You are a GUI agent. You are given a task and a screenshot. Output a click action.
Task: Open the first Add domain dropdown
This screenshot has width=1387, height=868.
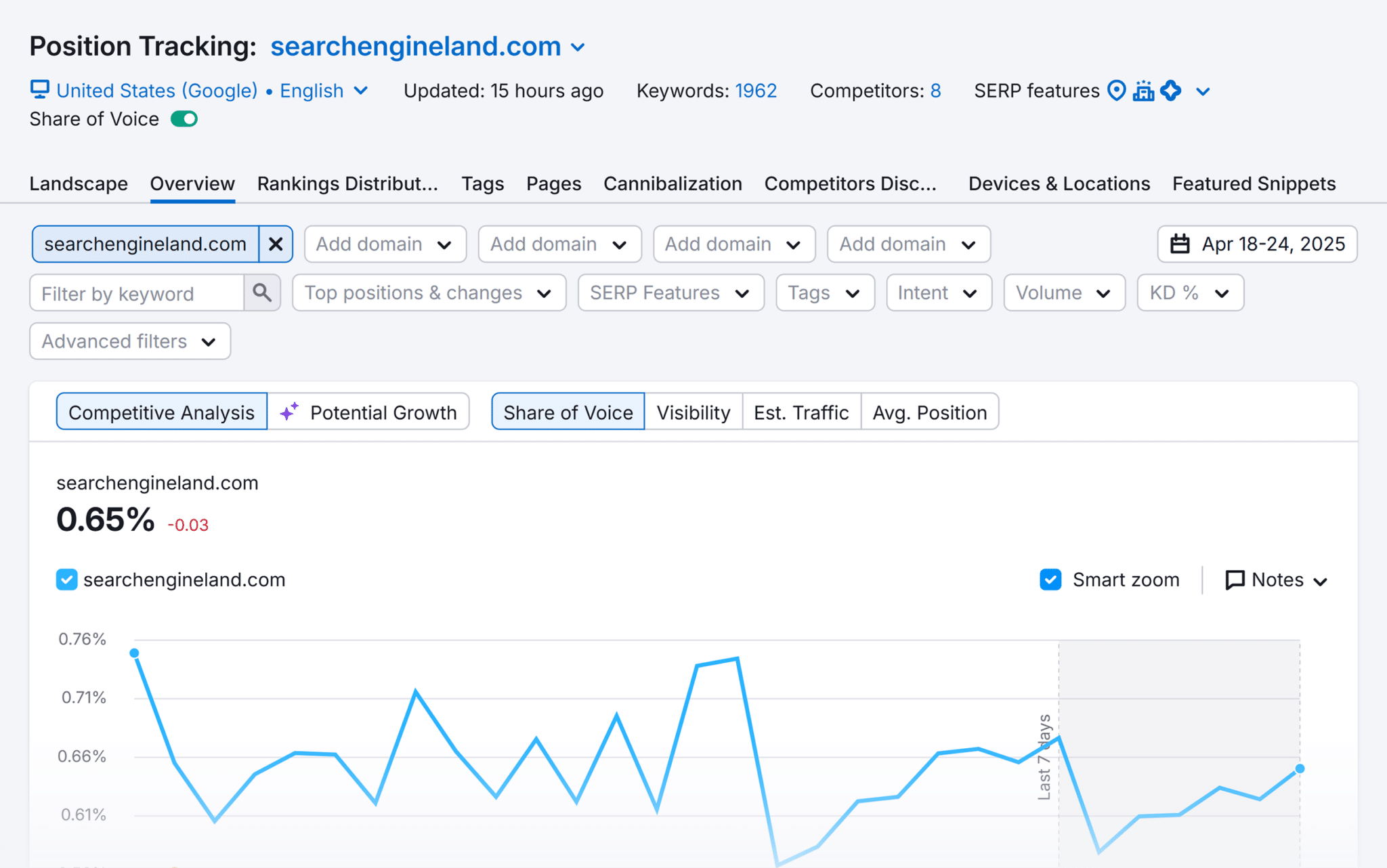click(x=385, y=244)
